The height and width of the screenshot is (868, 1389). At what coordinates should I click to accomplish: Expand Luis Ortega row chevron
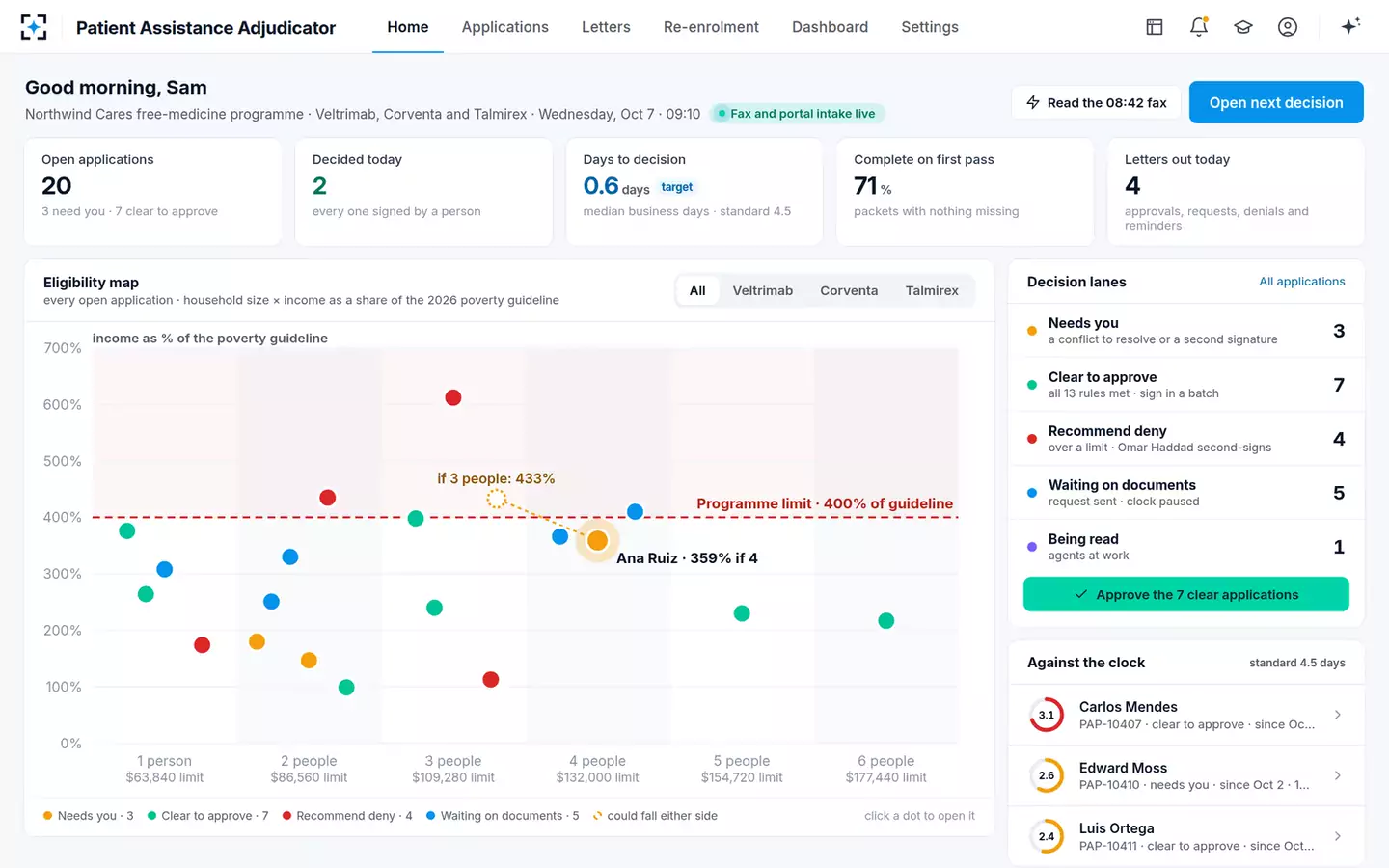(x=1338, y=836)
